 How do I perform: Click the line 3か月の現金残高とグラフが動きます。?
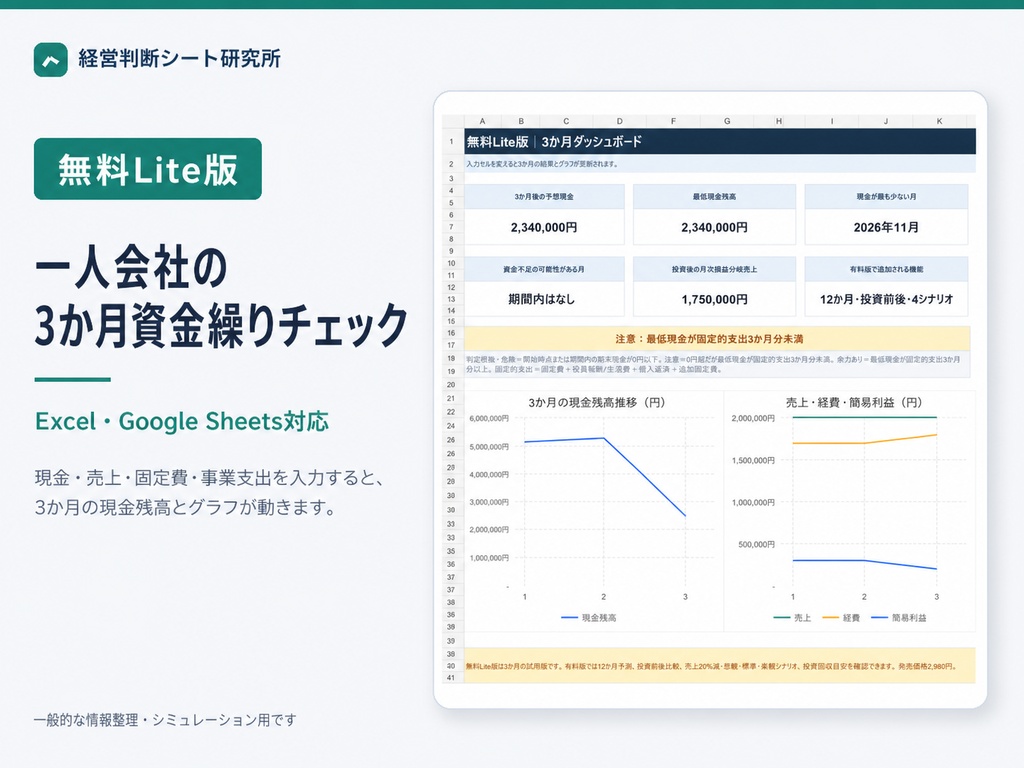[x=185, y=507]
